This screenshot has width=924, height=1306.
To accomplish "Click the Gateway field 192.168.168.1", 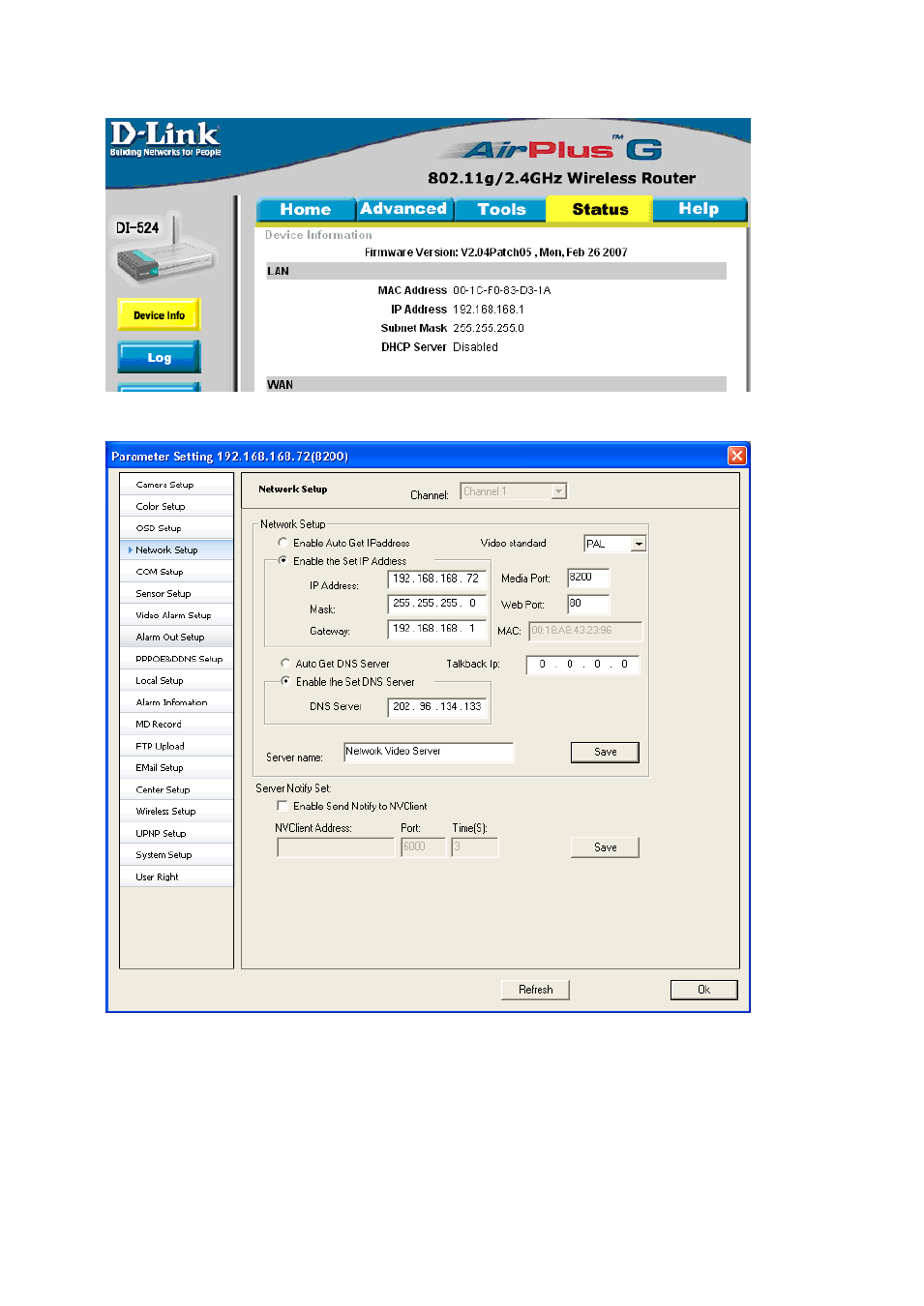I will pos(436,629).
